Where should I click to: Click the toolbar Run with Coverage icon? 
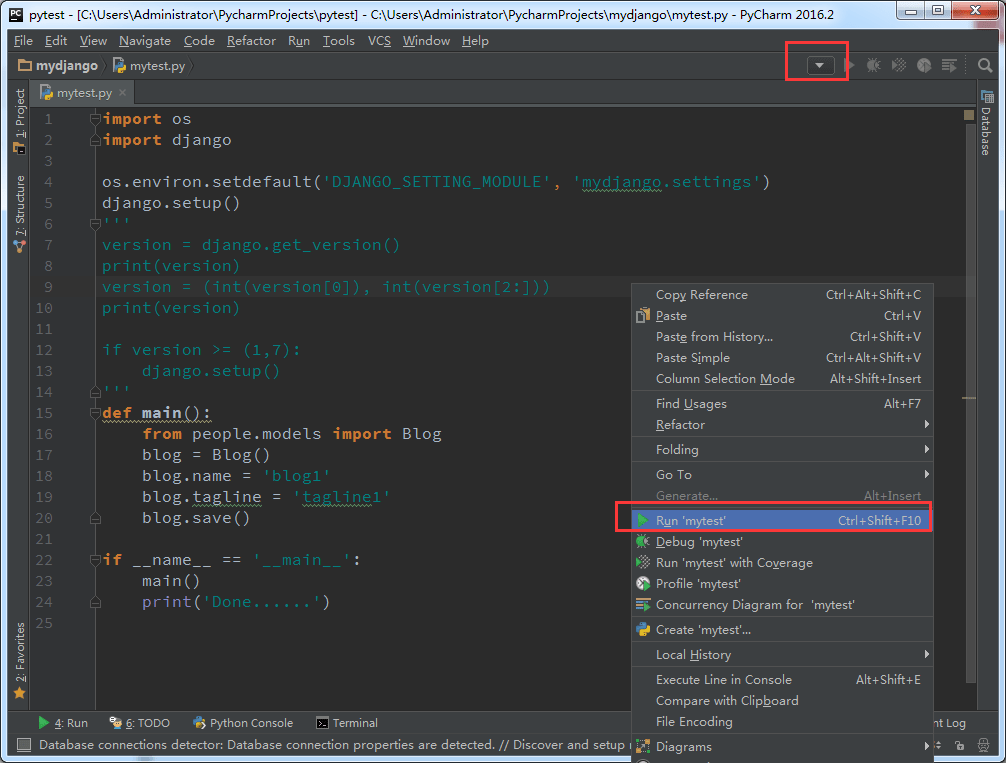click(899, 65)
